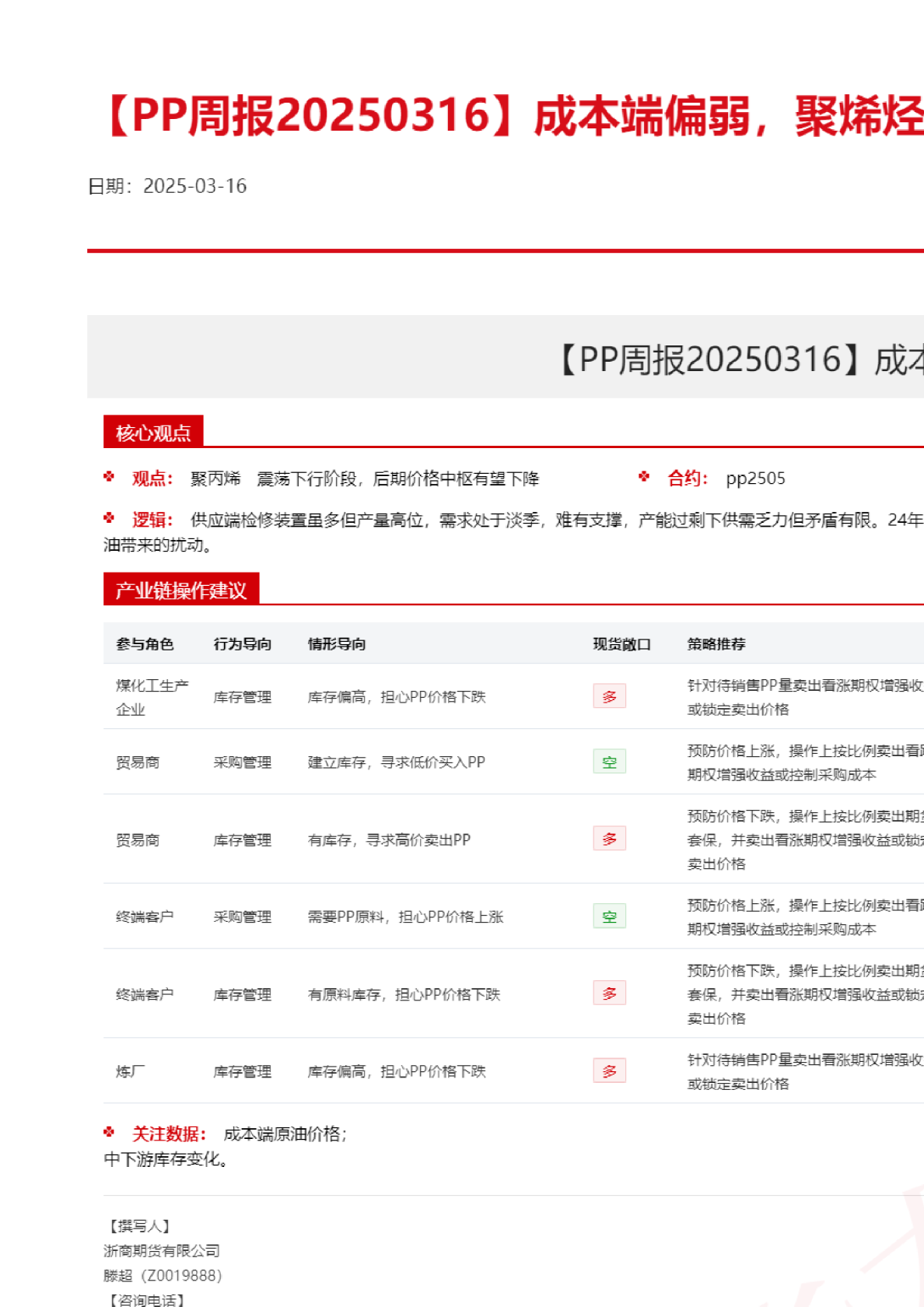The height and width of the screenshot is (1307, 924).
Task: Click the green 空 badge for 终端客户 采购管理
Action: pos(609,916)
